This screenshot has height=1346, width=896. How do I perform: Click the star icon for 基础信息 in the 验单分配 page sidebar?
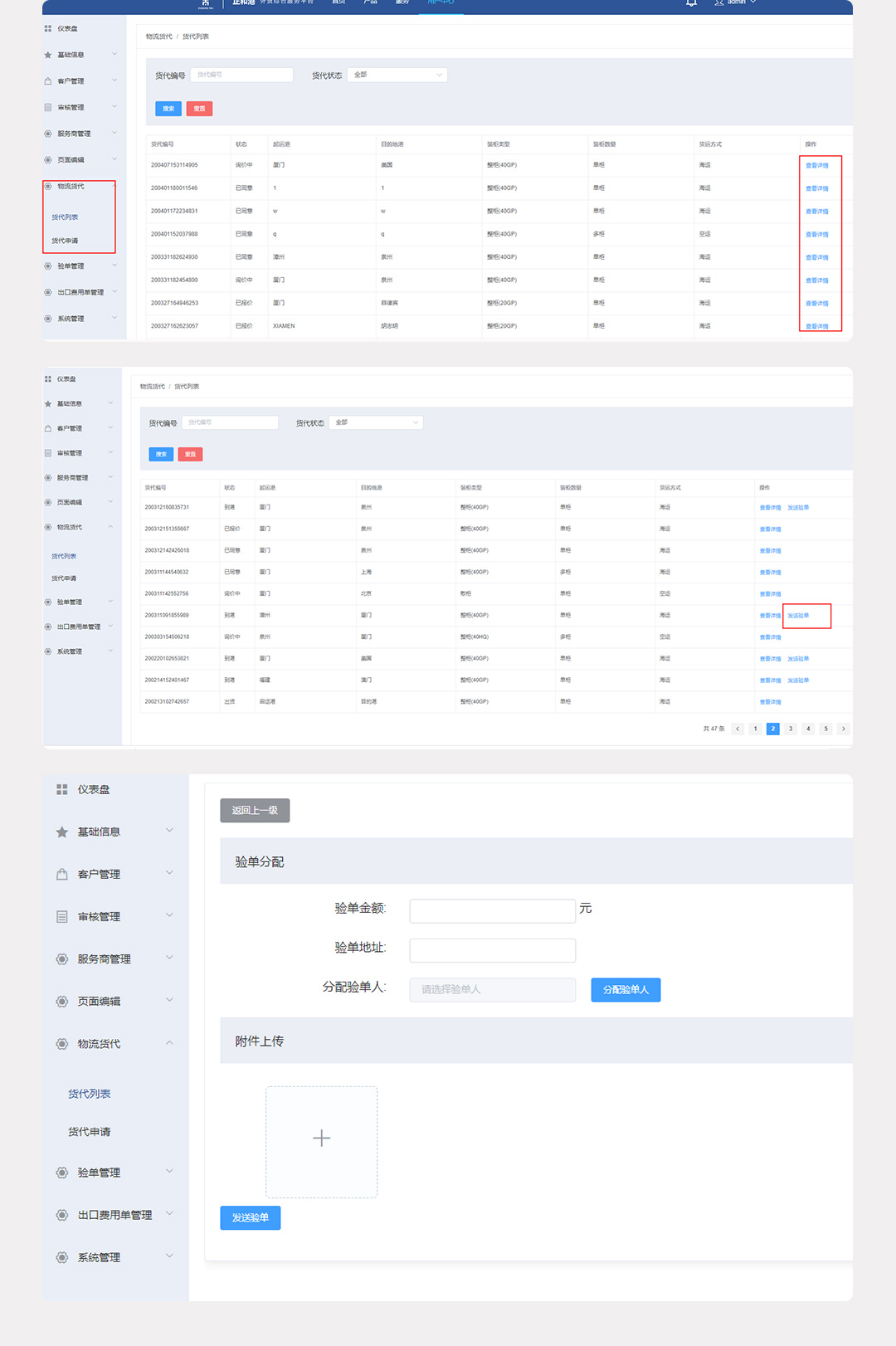(61, 831)
